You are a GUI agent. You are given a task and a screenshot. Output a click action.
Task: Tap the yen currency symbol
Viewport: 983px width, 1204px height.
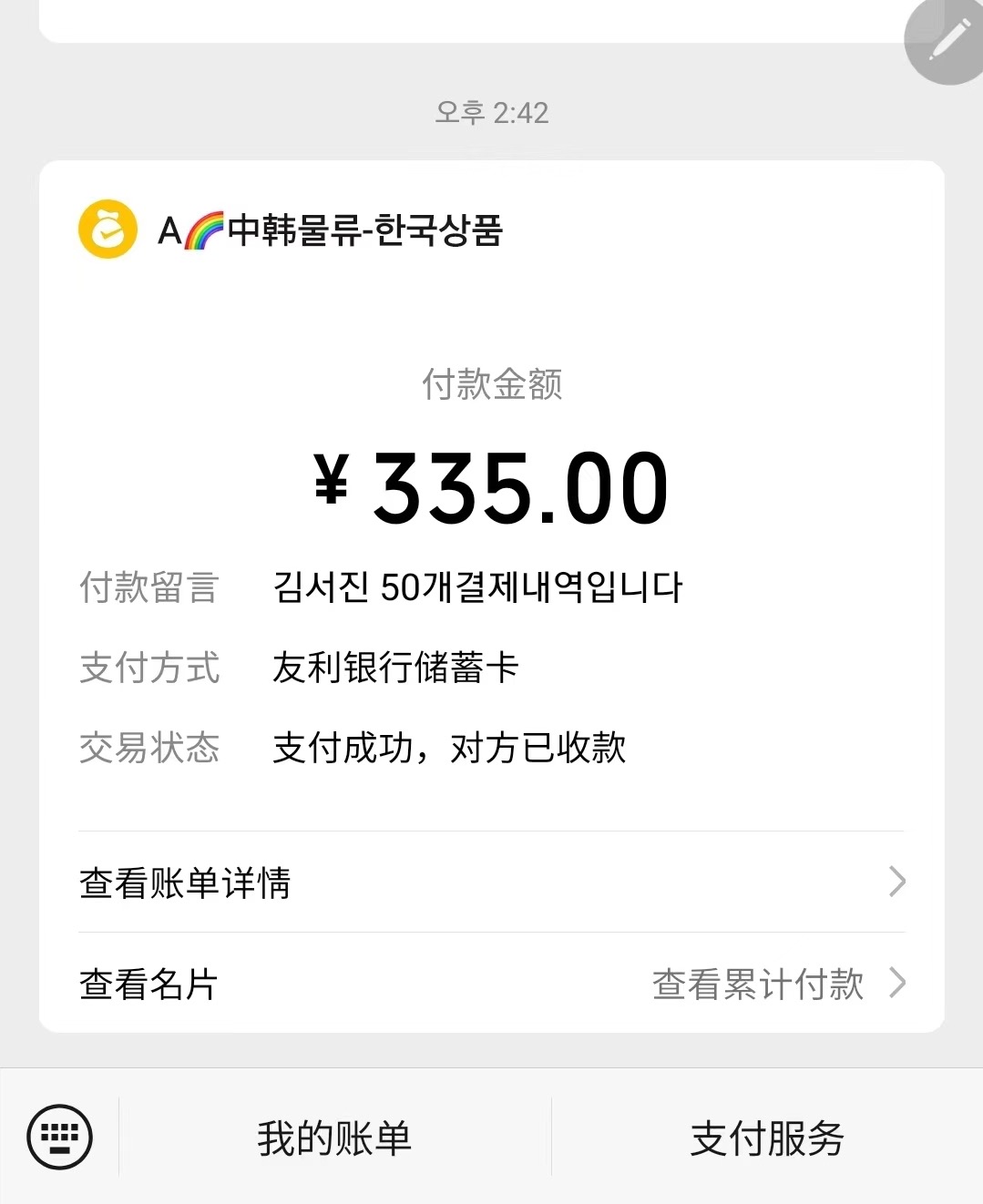(331, 479)
